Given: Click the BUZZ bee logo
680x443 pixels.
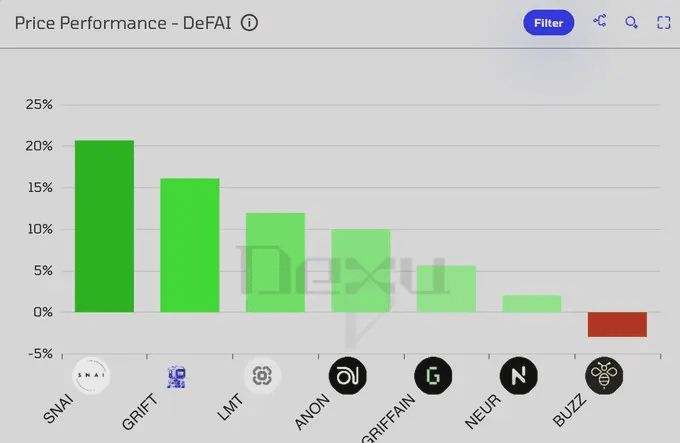Looking at the screenshot, I should click(604, 375).
